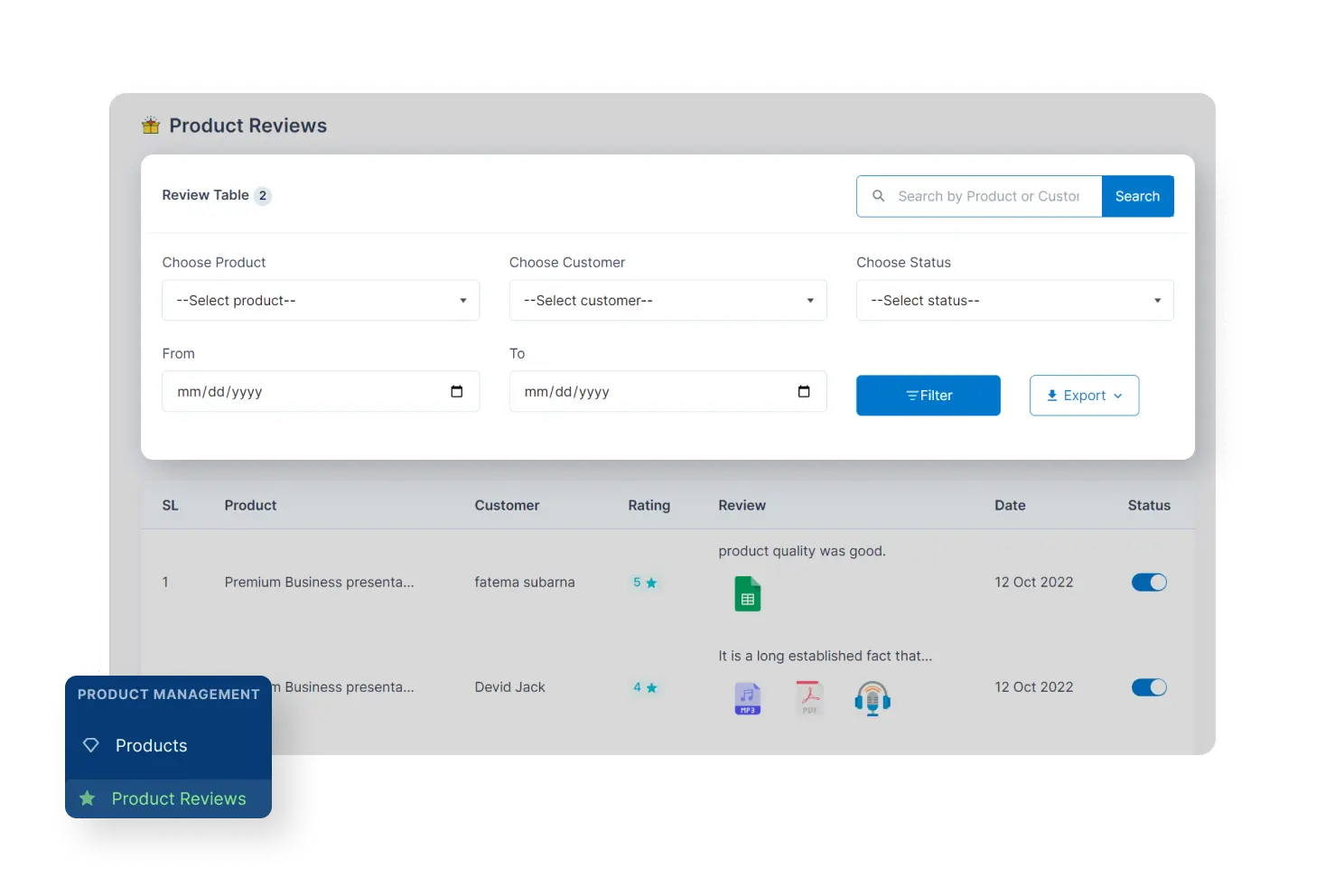
Task: Apply the Filter button
Action: pyautogui.click(x=928, y=395)
